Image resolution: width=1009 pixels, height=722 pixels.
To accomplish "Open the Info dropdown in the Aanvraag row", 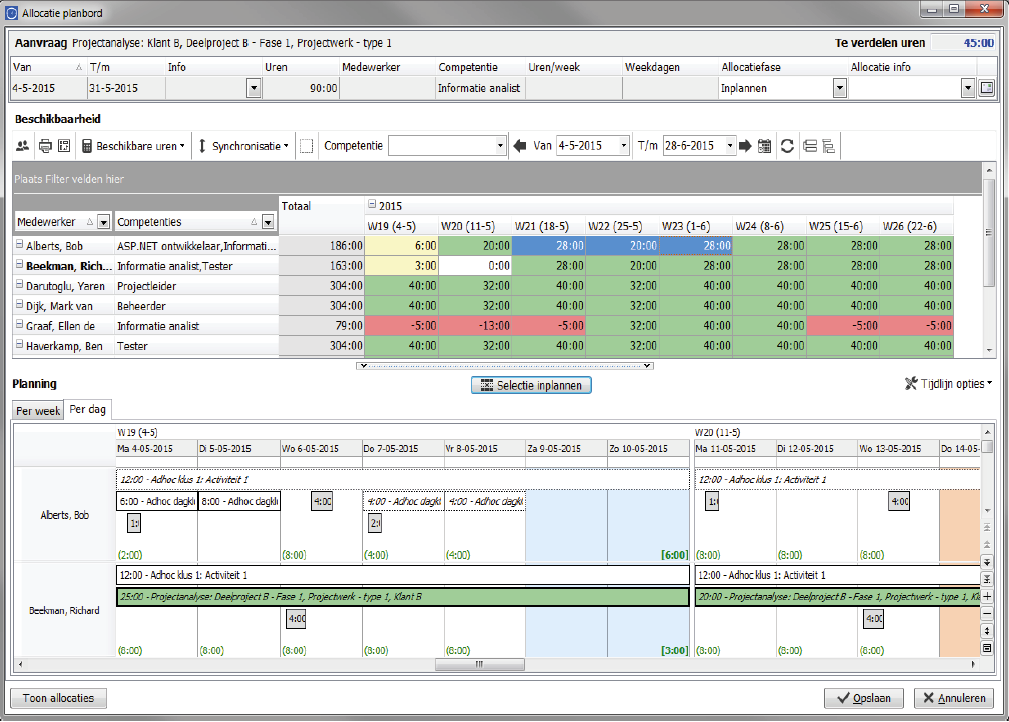I will pyautogui.click(x=254, y=88).
